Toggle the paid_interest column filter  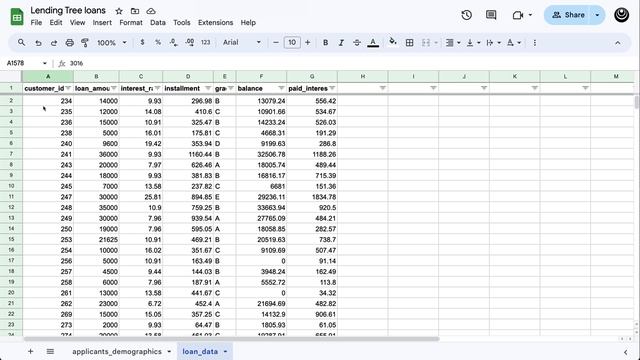pos(332,88)
